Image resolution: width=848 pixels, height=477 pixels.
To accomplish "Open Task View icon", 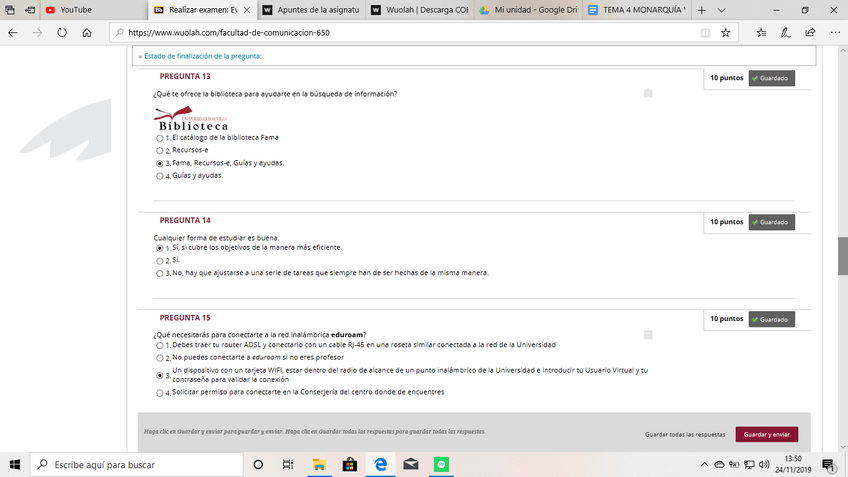I will (x=288, y=465).
